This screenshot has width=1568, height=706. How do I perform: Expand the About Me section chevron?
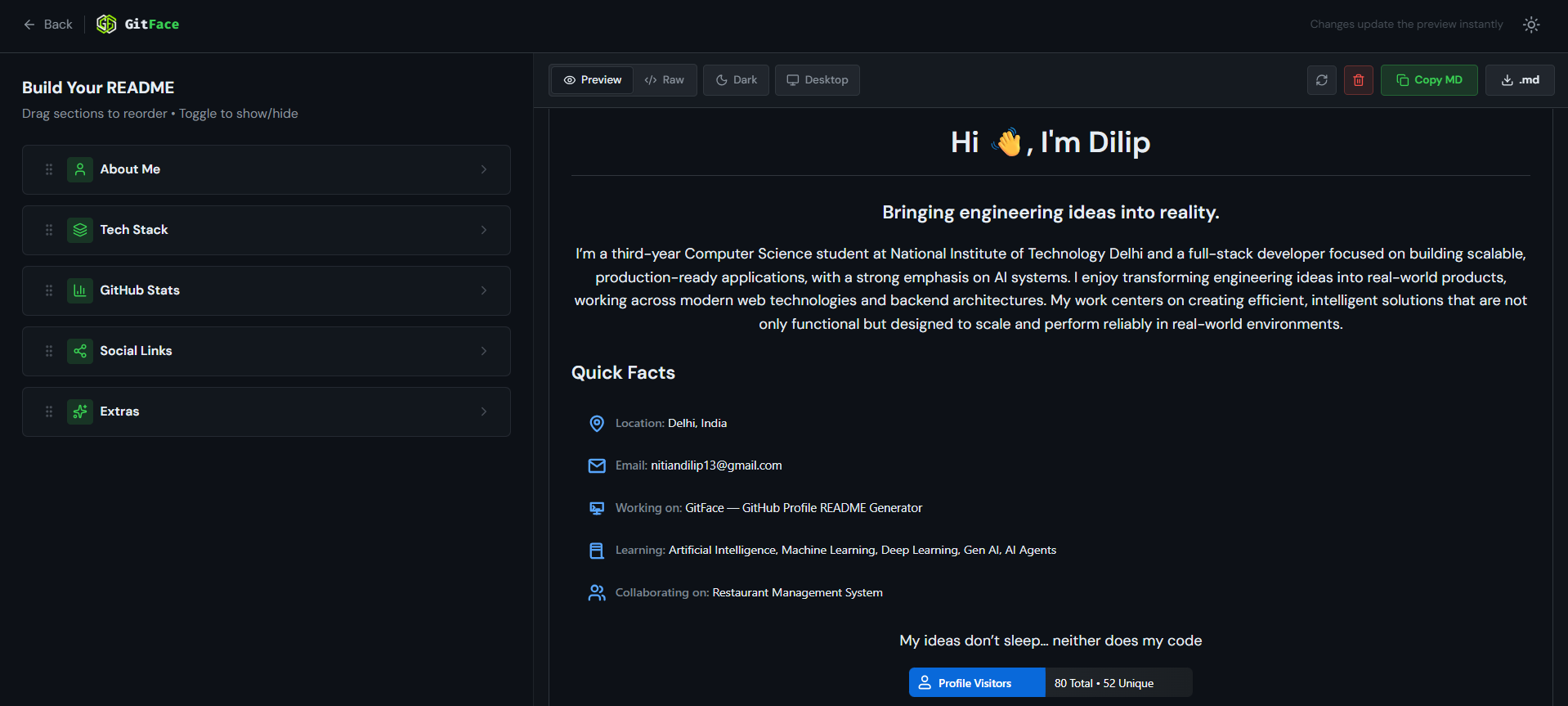(x=484, y=169)
